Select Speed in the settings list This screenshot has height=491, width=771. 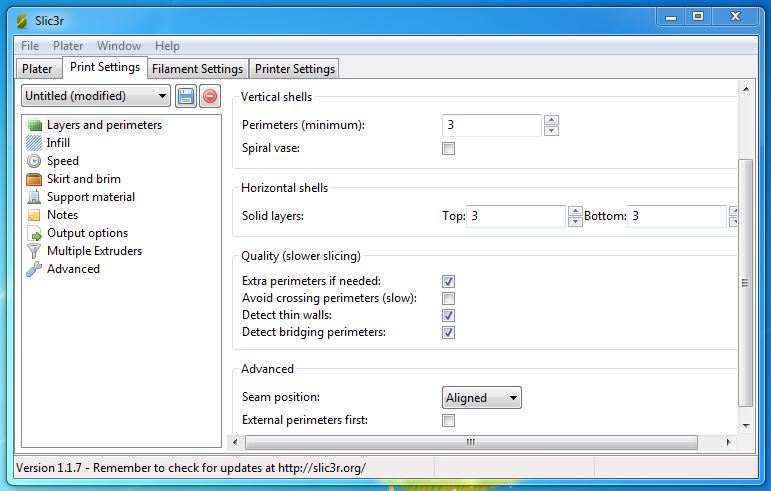(62, 161)
